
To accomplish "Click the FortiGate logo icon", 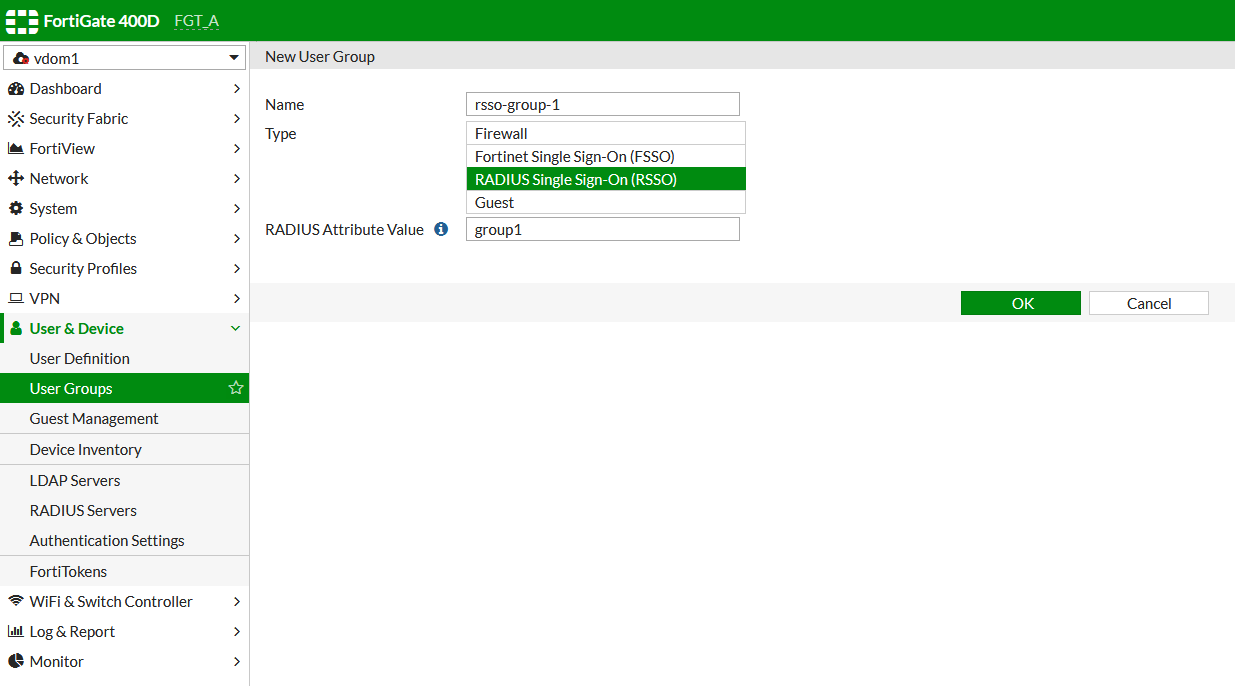I will 21,20.
